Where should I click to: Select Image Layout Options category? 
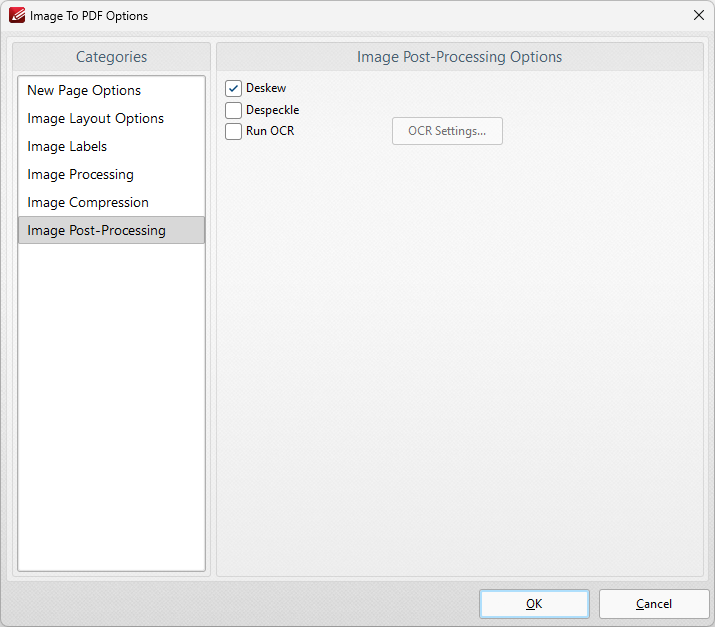111,119
